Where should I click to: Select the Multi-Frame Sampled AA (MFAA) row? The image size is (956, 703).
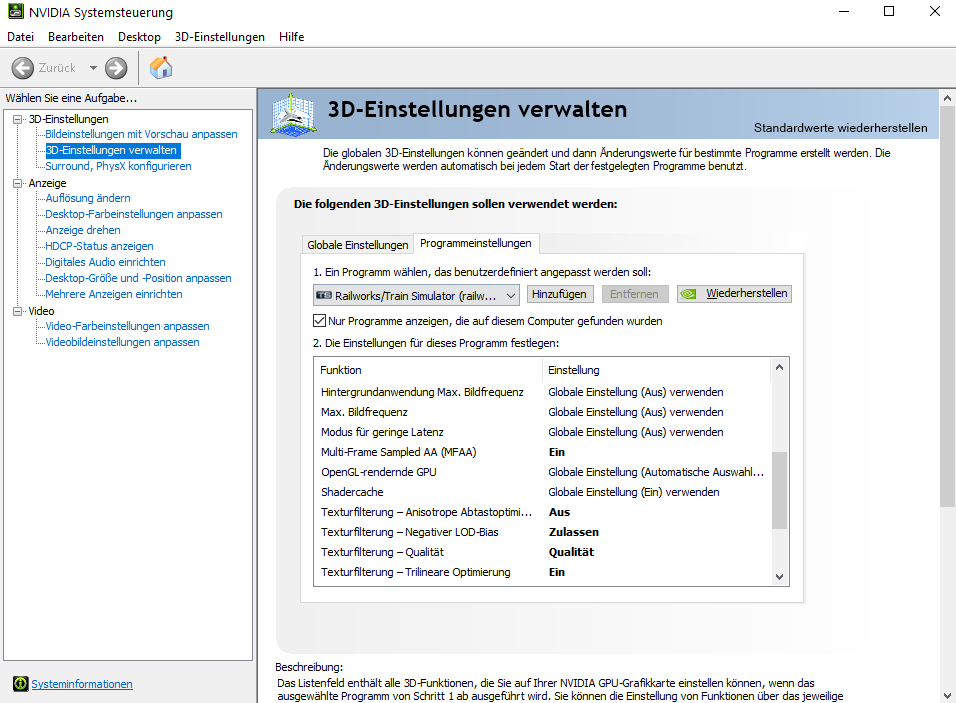399,452
